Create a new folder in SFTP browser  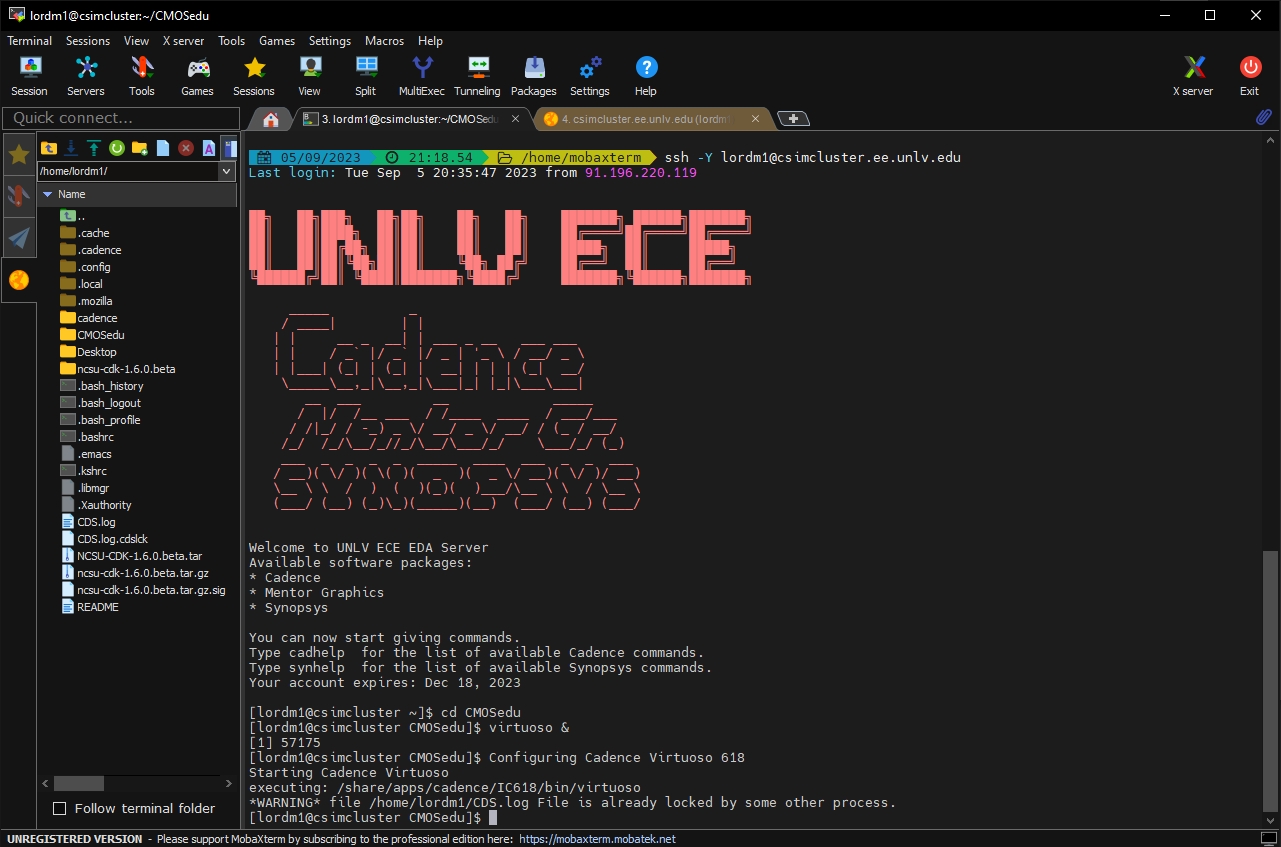point(140,148)
